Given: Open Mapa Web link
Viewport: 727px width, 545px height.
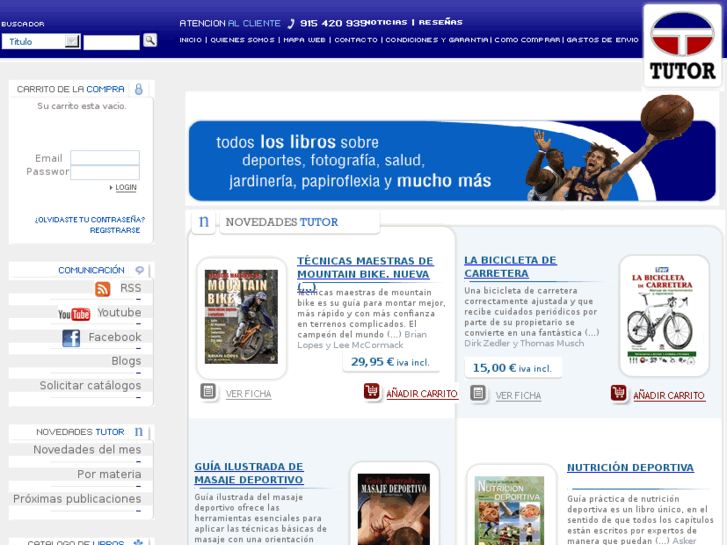Looking at the screenshot, I should pyautogui.click(x=304, y=40).
